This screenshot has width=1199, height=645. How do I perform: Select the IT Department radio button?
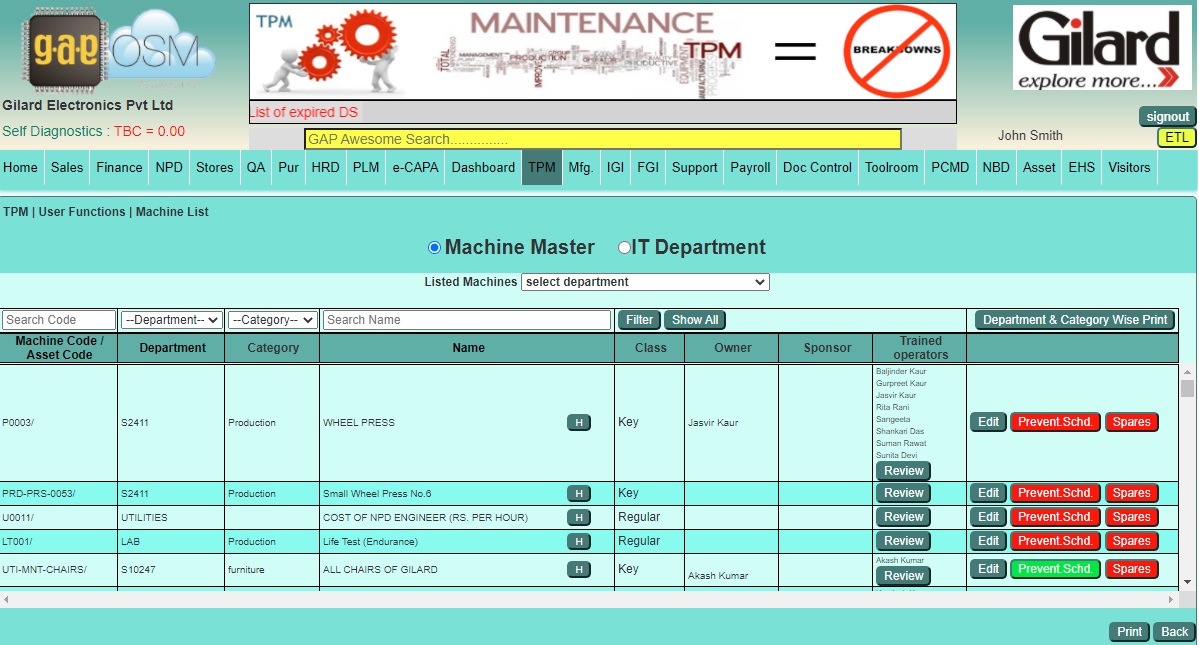[x=624, y=248]
